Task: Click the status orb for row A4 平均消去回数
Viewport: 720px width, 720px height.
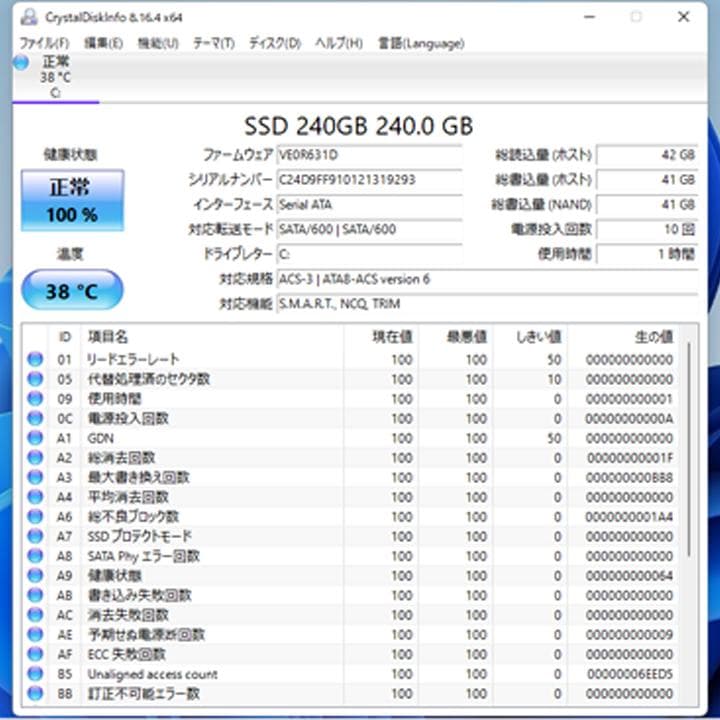Action: pyautogui.click(x=35, y=497)
